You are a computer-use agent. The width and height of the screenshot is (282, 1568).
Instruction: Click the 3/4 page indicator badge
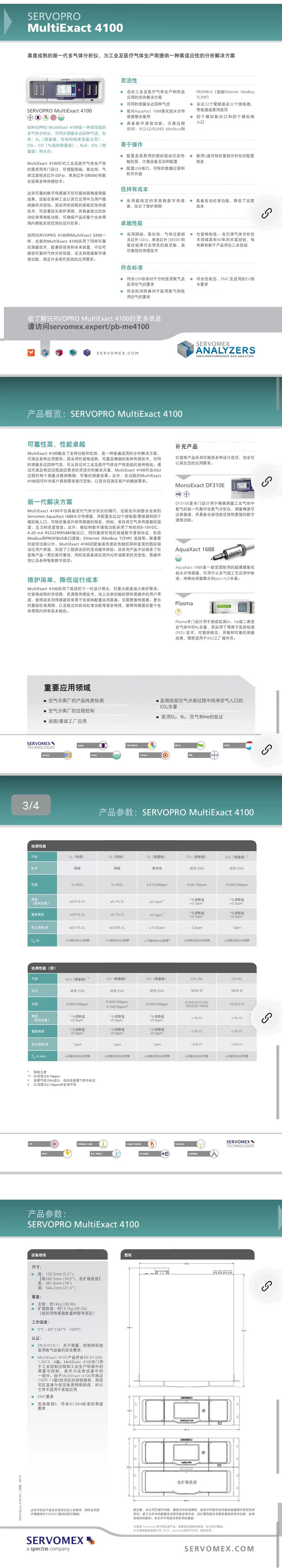tap(30, 805)
